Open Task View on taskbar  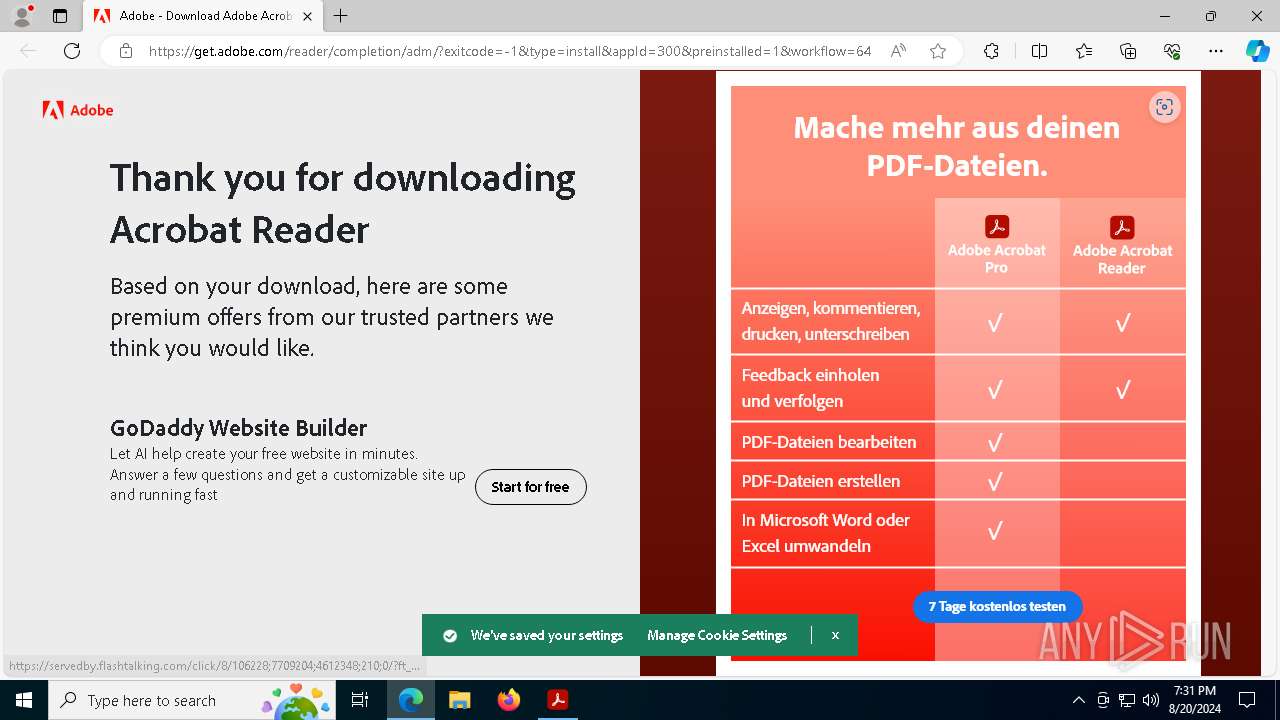click(x=360, y=700)
